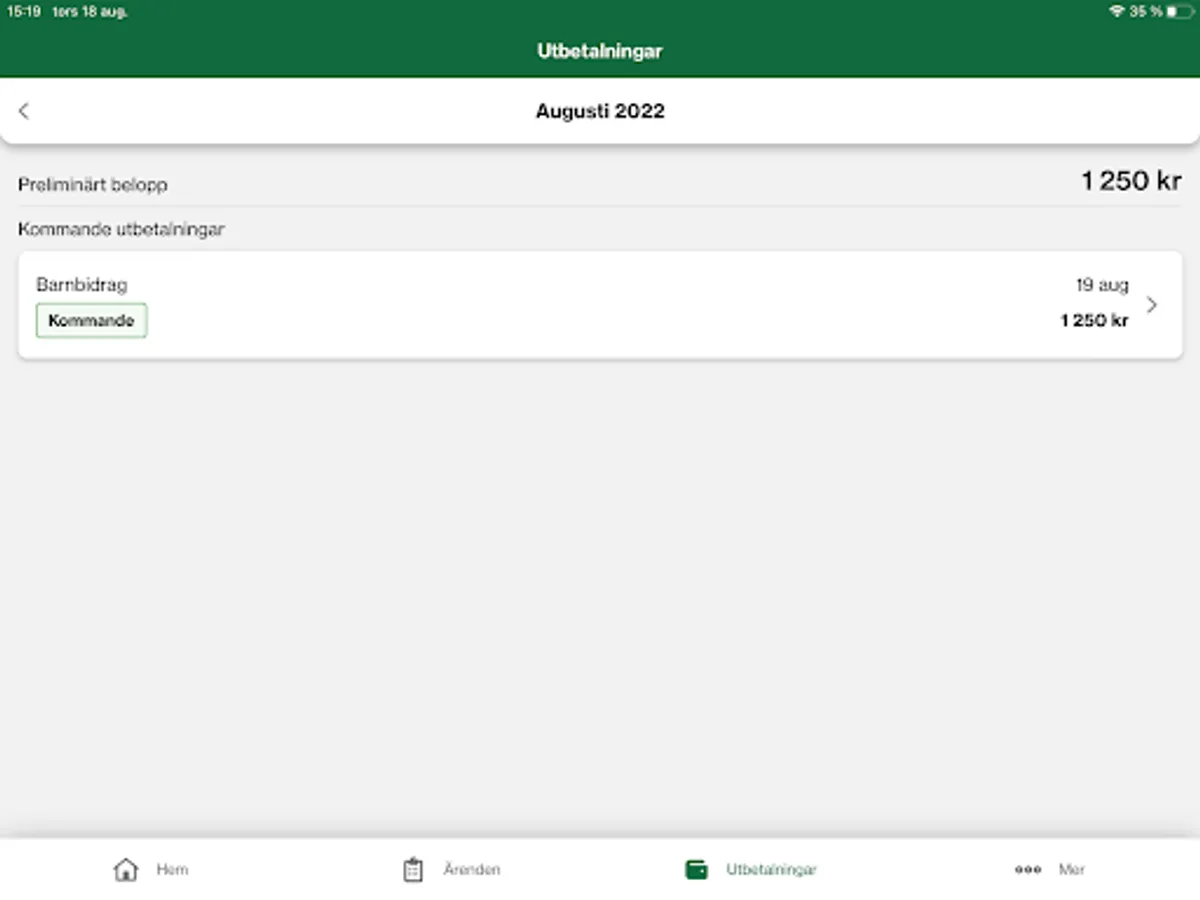Tap the tors 18 aug. date
Image resolution: width=1200 pixels, height=900 pixels.
(x=90, y=12)
